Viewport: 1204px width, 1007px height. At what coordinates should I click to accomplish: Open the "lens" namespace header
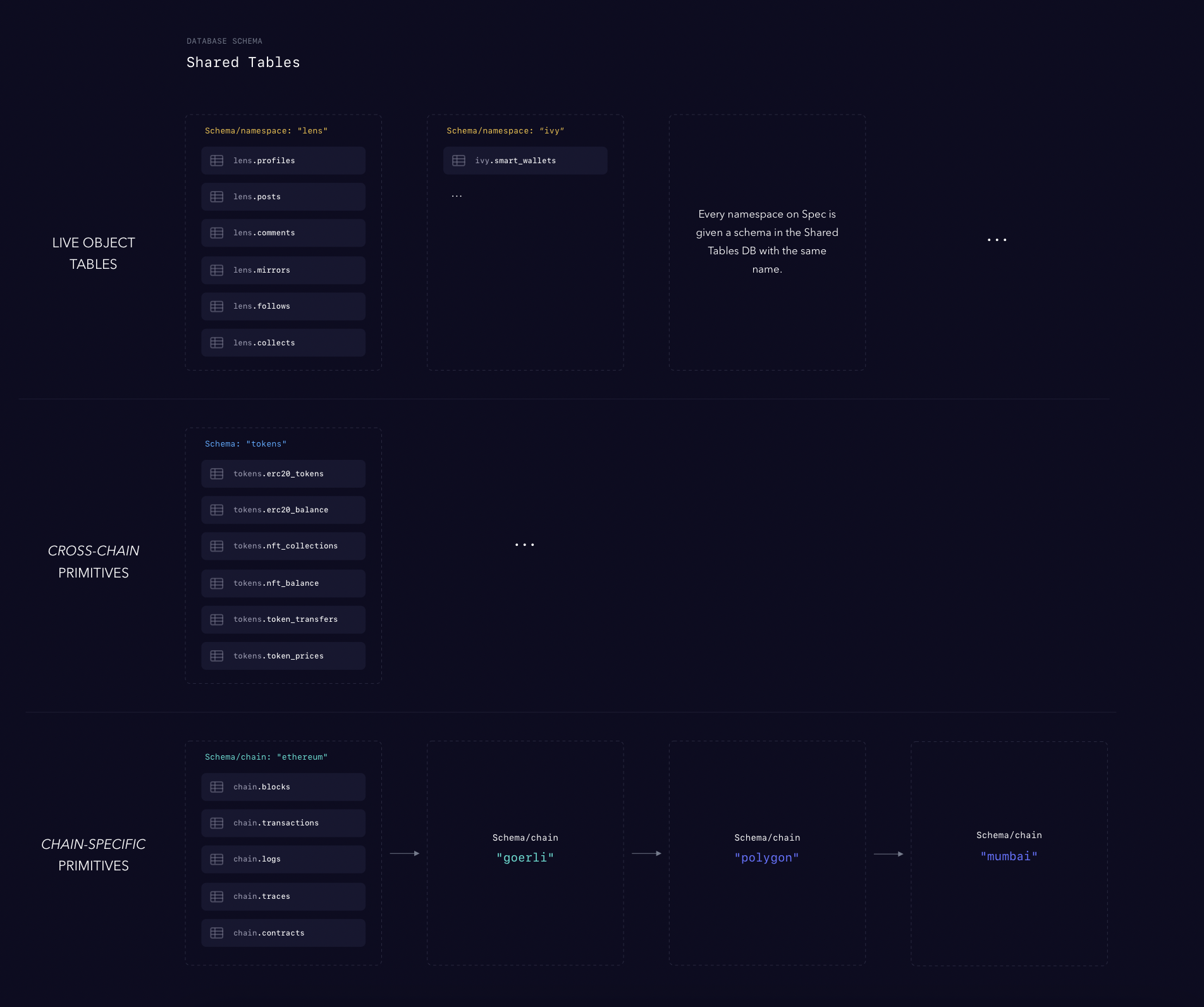click(x=266, y=130)
